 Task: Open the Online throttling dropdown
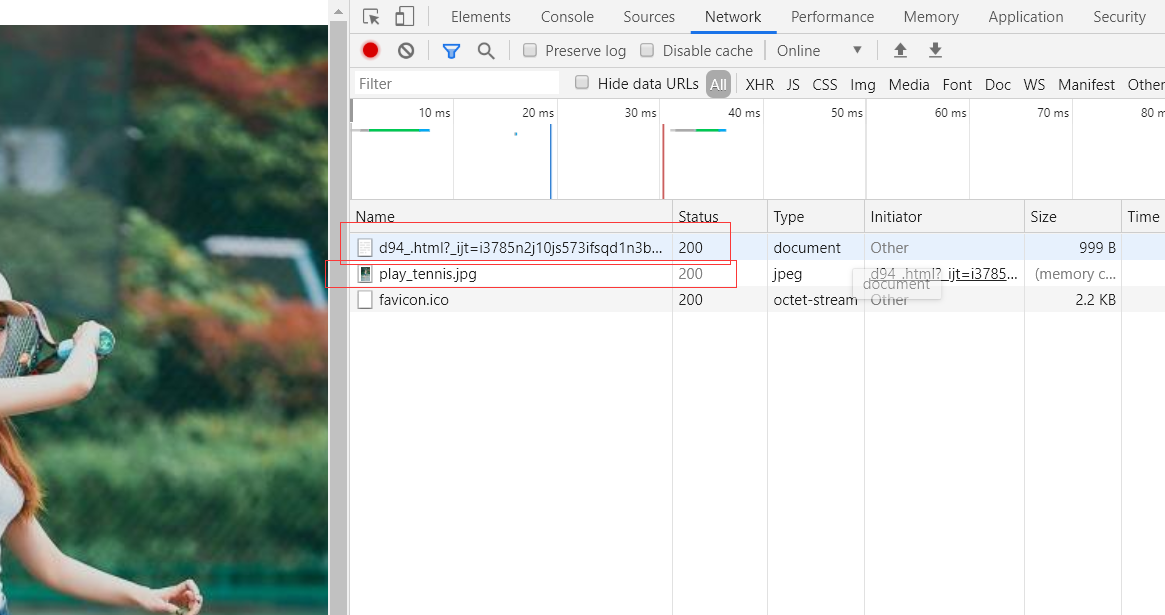[820, 51]
